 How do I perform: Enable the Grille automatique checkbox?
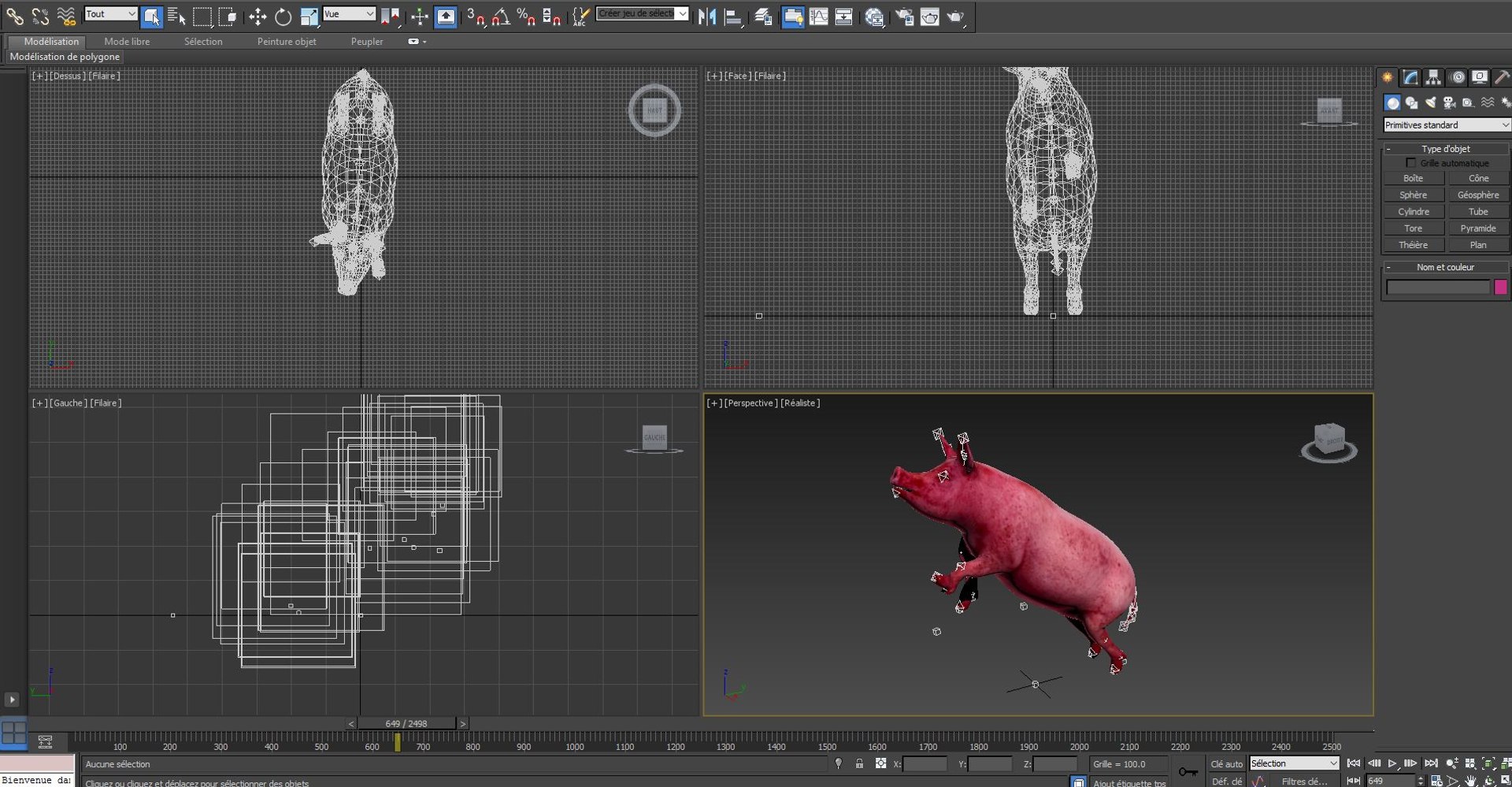[1410, 163]
